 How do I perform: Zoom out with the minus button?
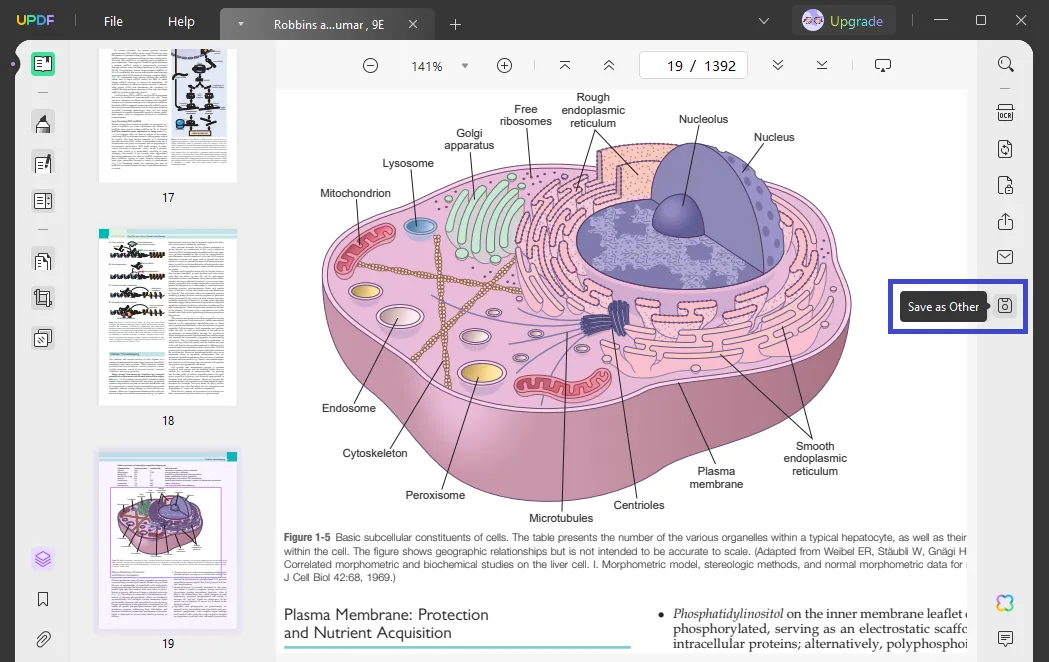[371, 66]
